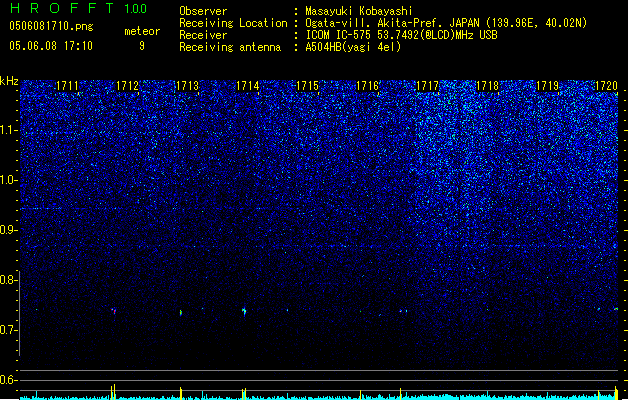Click the red meteor echo near 1712
Viewport: 629px width, 400px height.
[x=114, y=311]
